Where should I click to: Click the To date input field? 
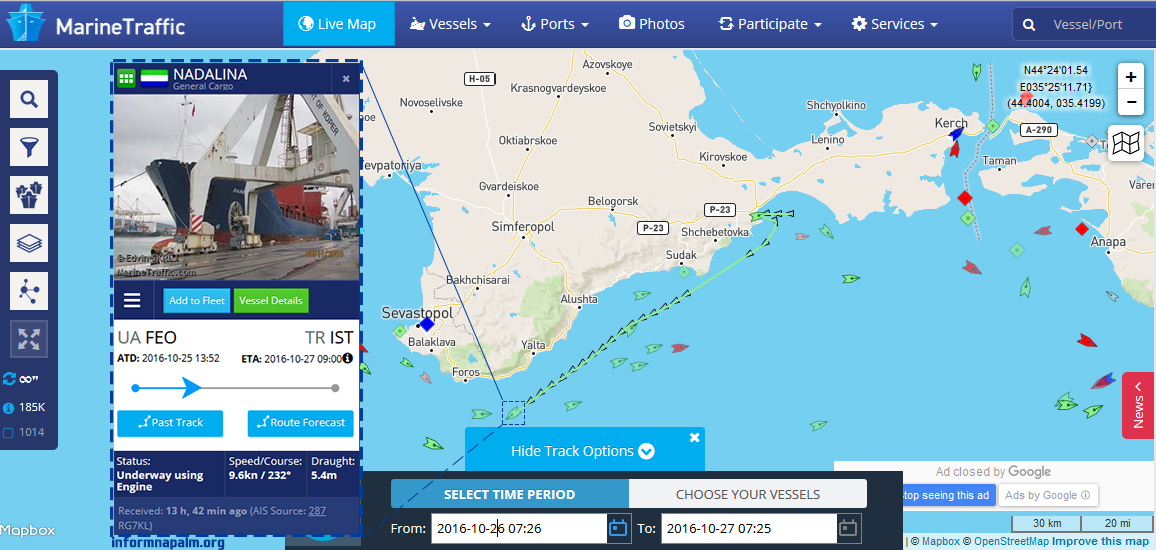749,528
